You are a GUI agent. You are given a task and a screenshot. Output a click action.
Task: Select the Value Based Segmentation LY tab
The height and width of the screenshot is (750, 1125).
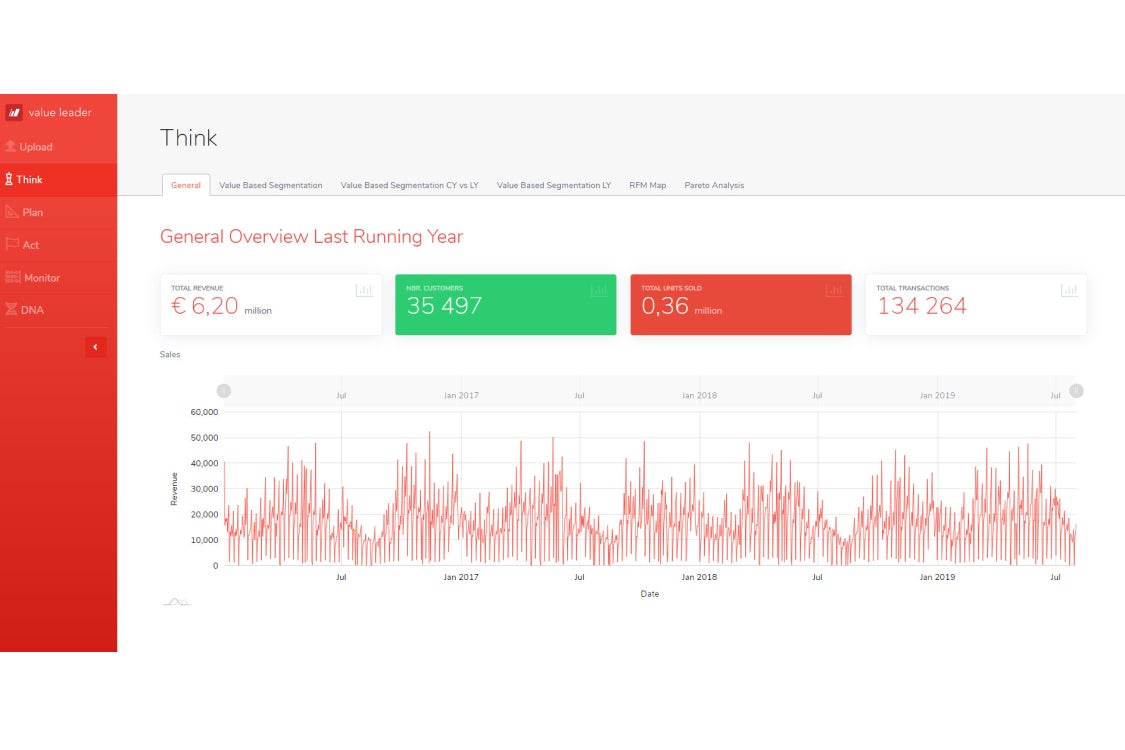click(553, 185)
